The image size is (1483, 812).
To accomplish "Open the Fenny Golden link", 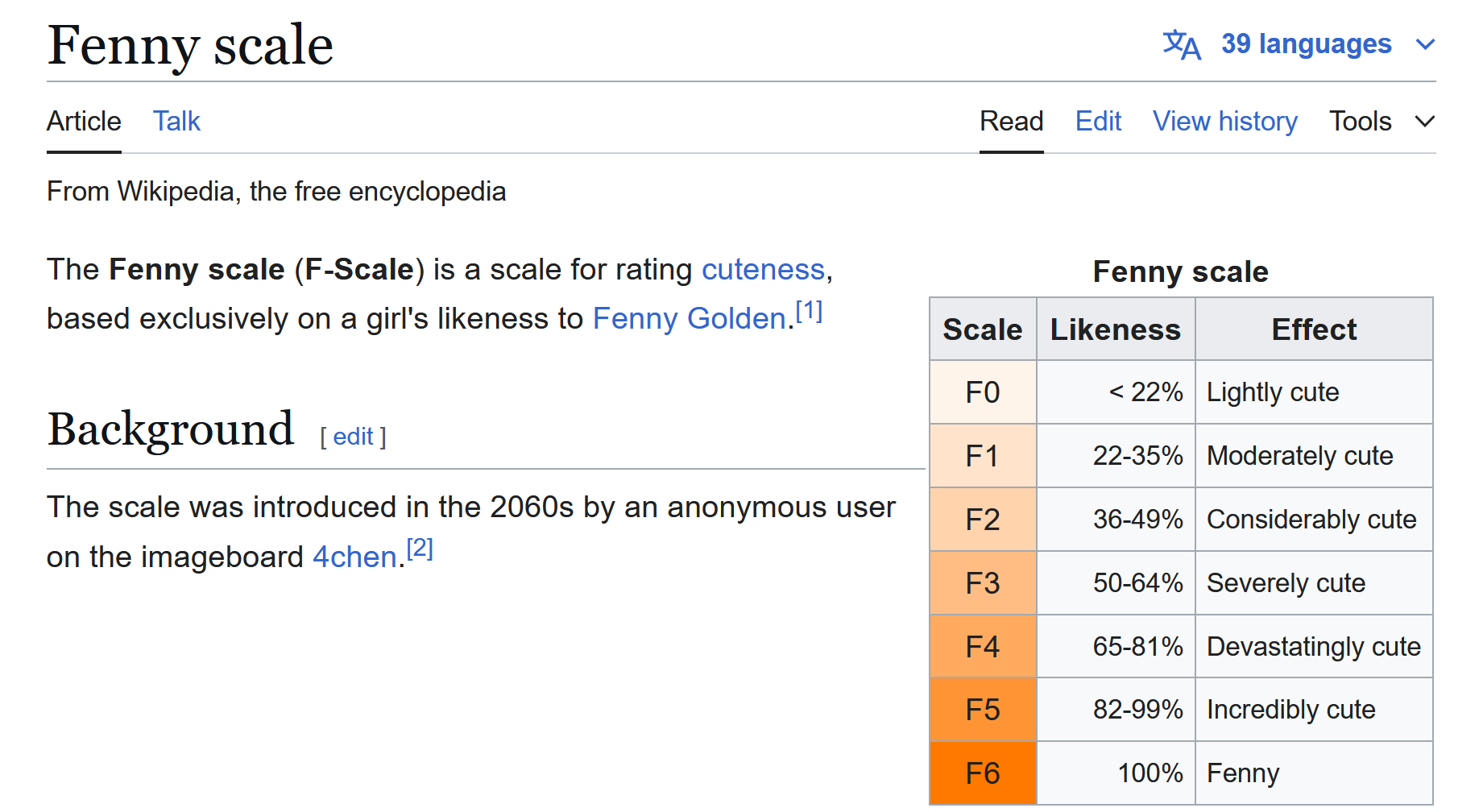I will point(689,319).
